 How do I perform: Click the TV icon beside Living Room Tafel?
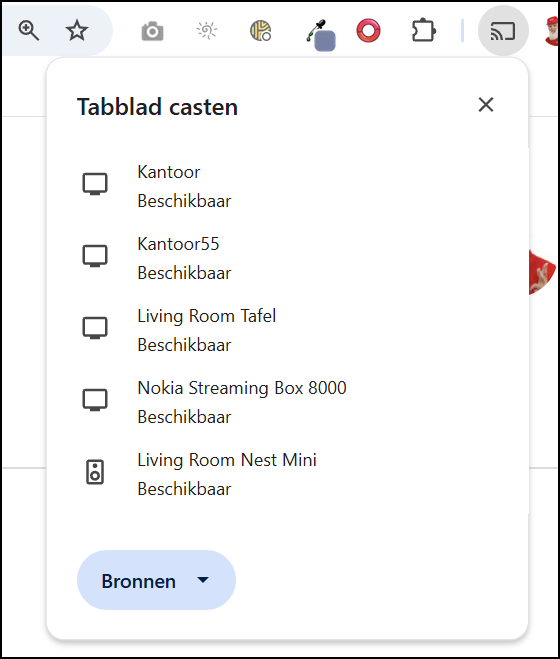click(x=95, y=328)
